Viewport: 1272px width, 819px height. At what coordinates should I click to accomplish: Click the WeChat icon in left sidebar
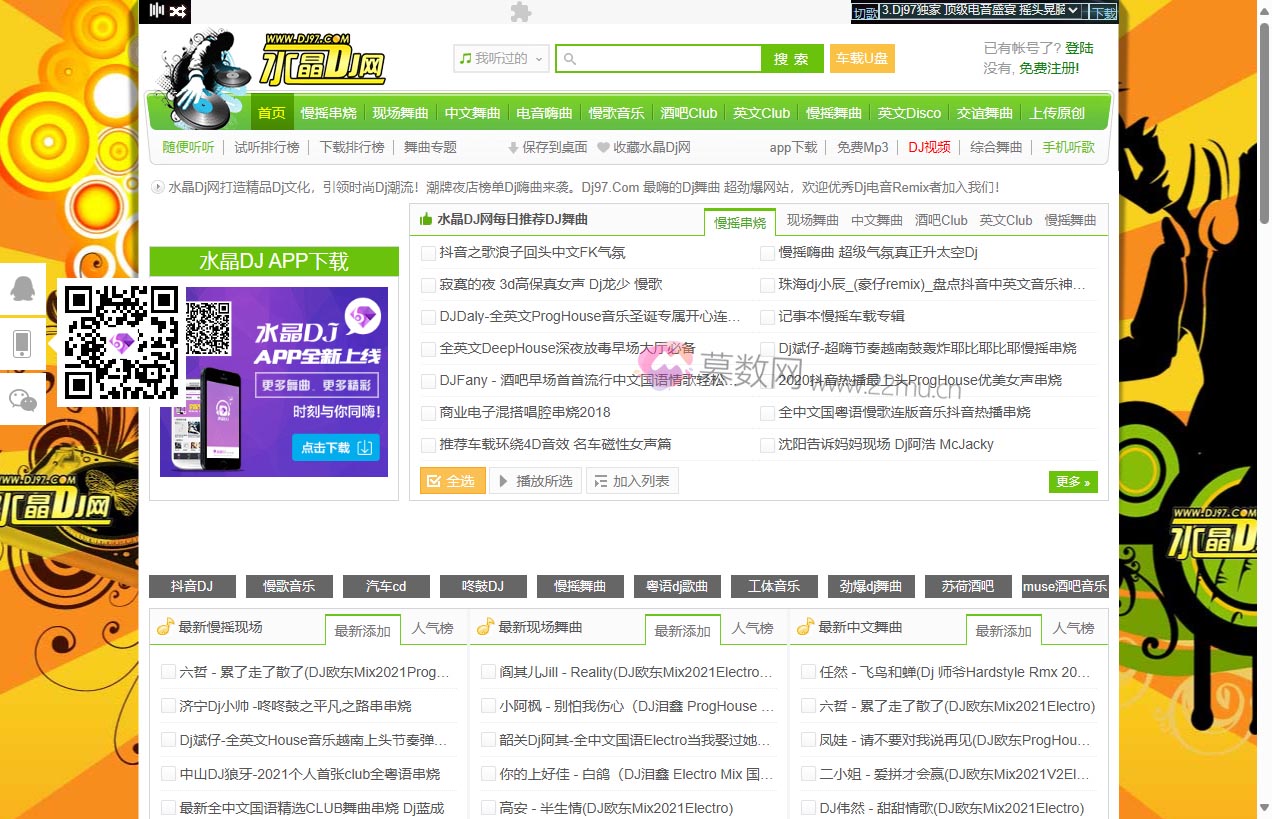(x=22, y=399)
